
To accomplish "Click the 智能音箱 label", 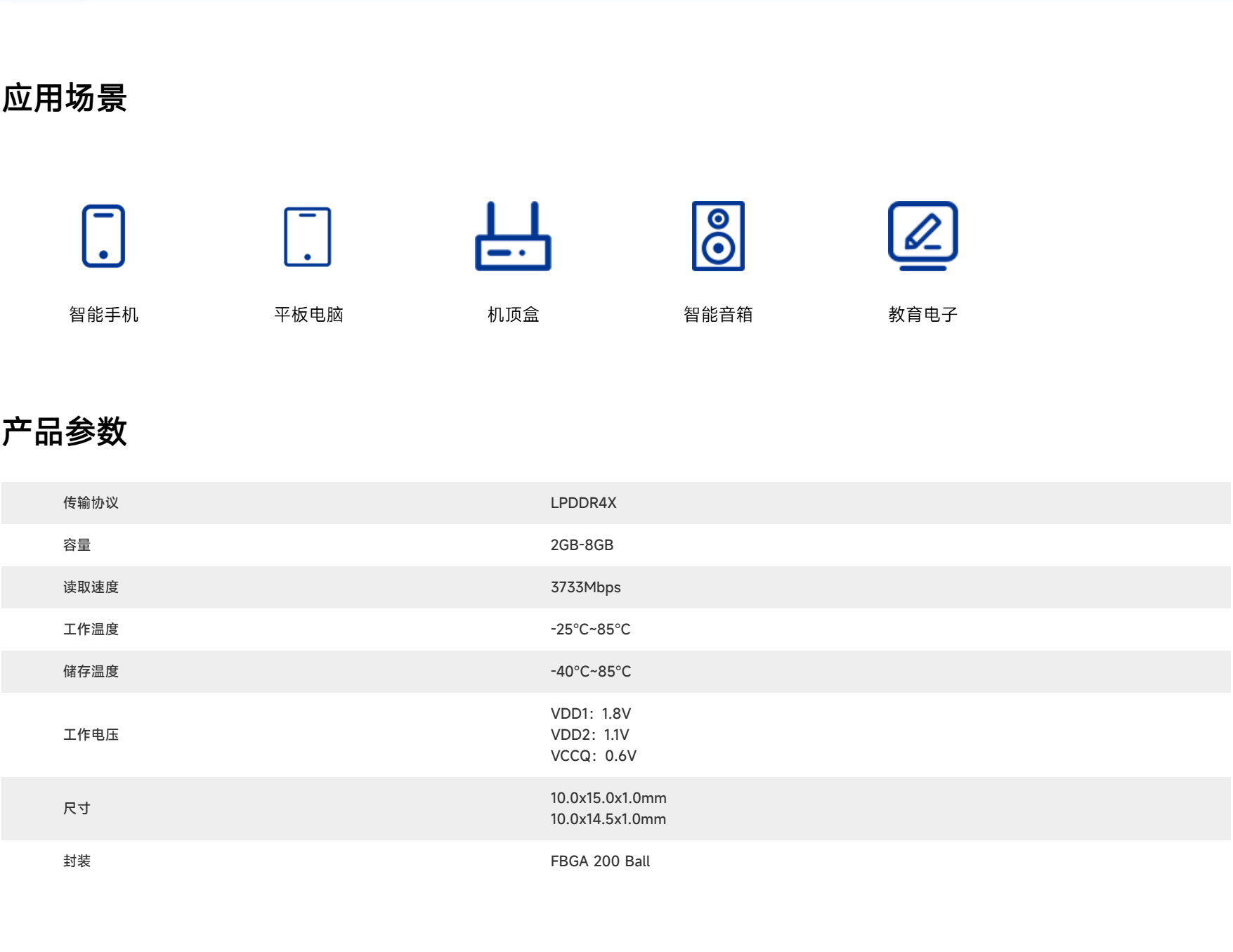I will 718,314.
